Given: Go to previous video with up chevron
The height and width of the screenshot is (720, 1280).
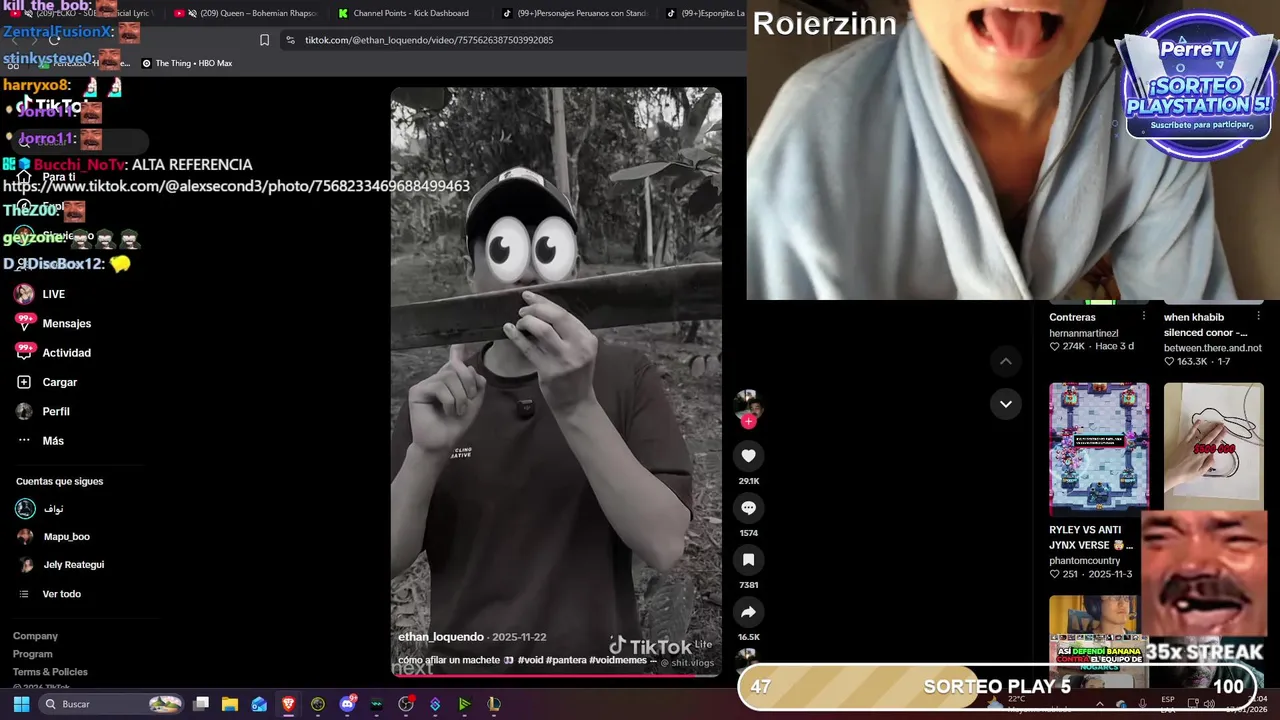Looking at the screenshot, I should pos(1006,361).
